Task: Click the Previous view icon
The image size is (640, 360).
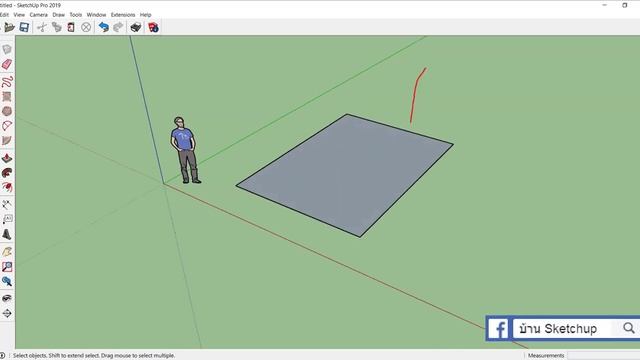Action: point(7,281)
